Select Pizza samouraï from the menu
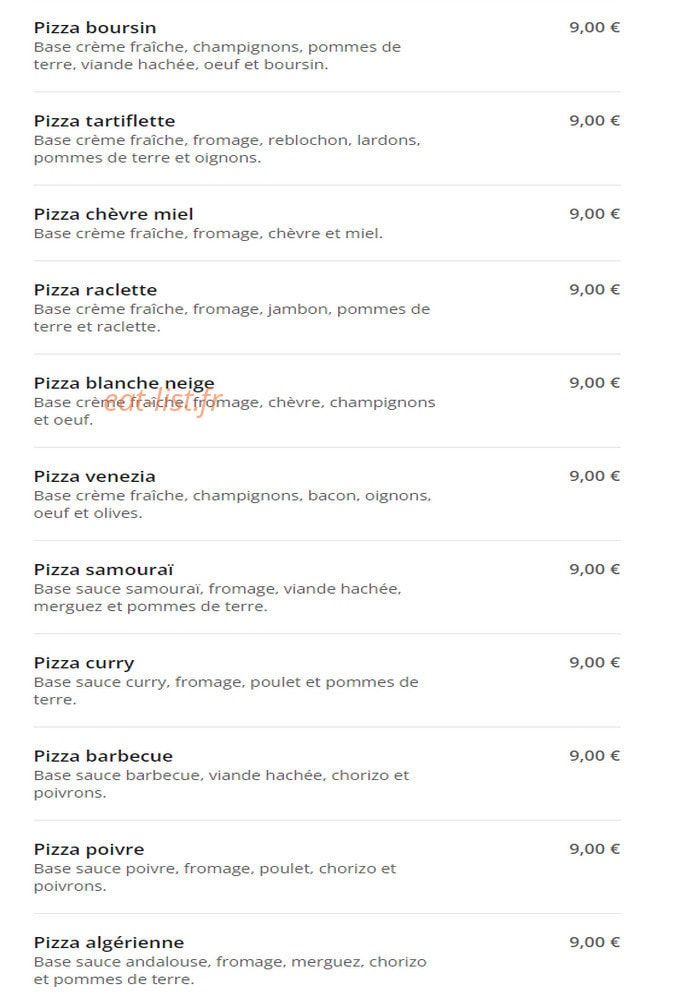Screen dimensions: 687x1005 click(104, 570)
